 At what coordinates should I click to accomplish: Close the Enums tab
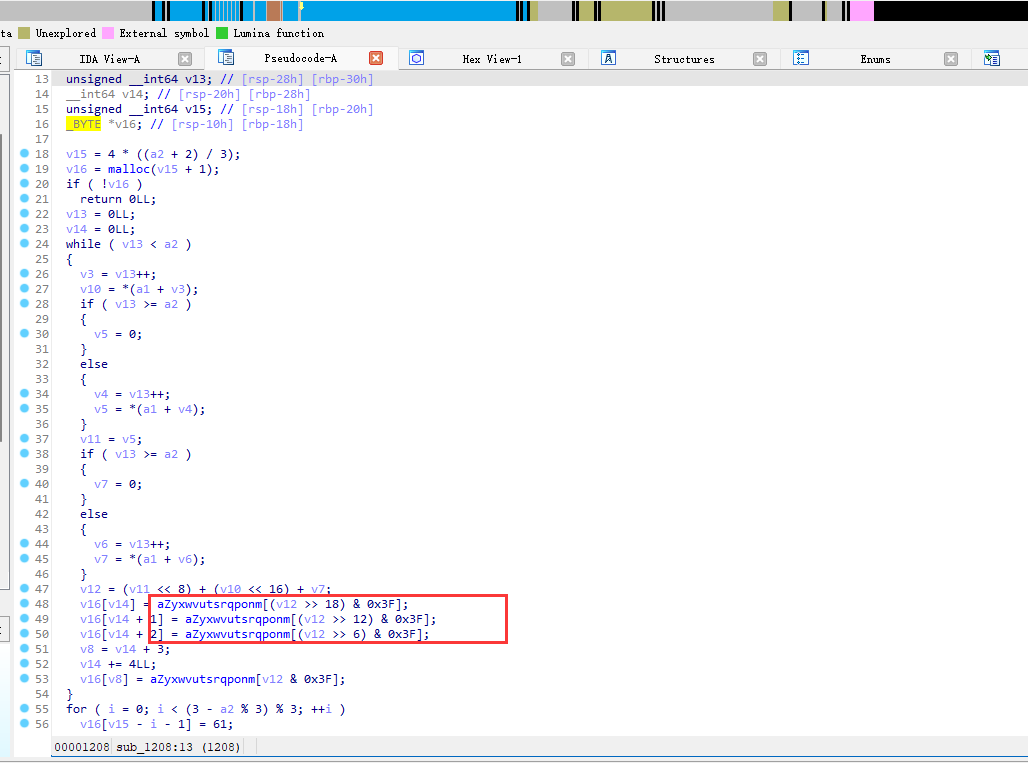[951, 59]
